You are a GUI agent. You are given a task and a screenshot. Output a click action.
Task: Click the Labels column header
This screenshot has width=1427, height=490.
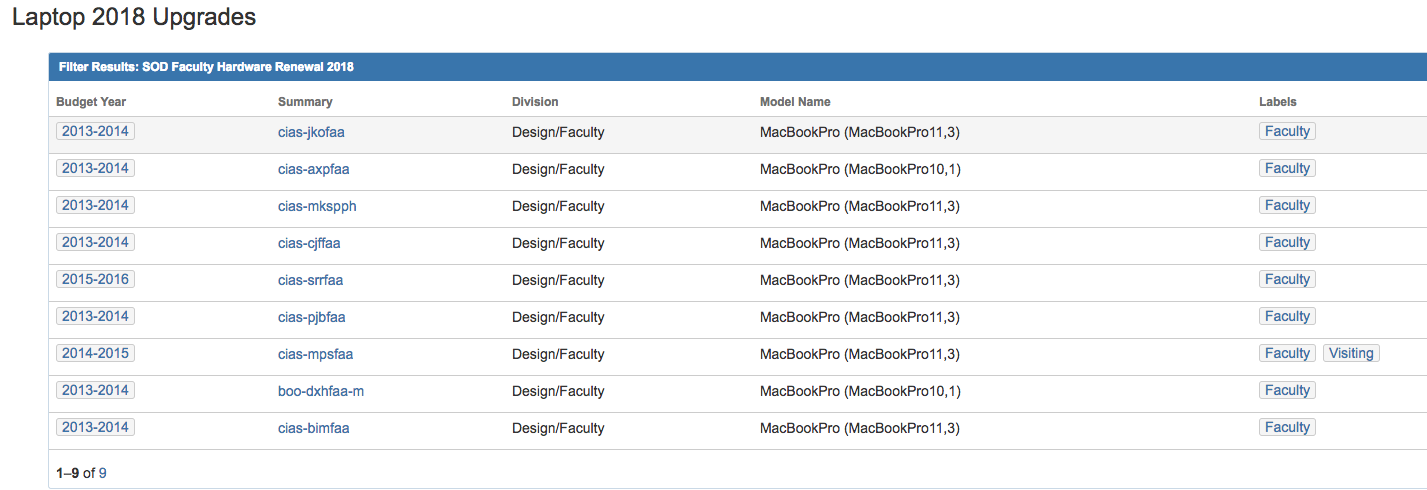(1278, 102)
